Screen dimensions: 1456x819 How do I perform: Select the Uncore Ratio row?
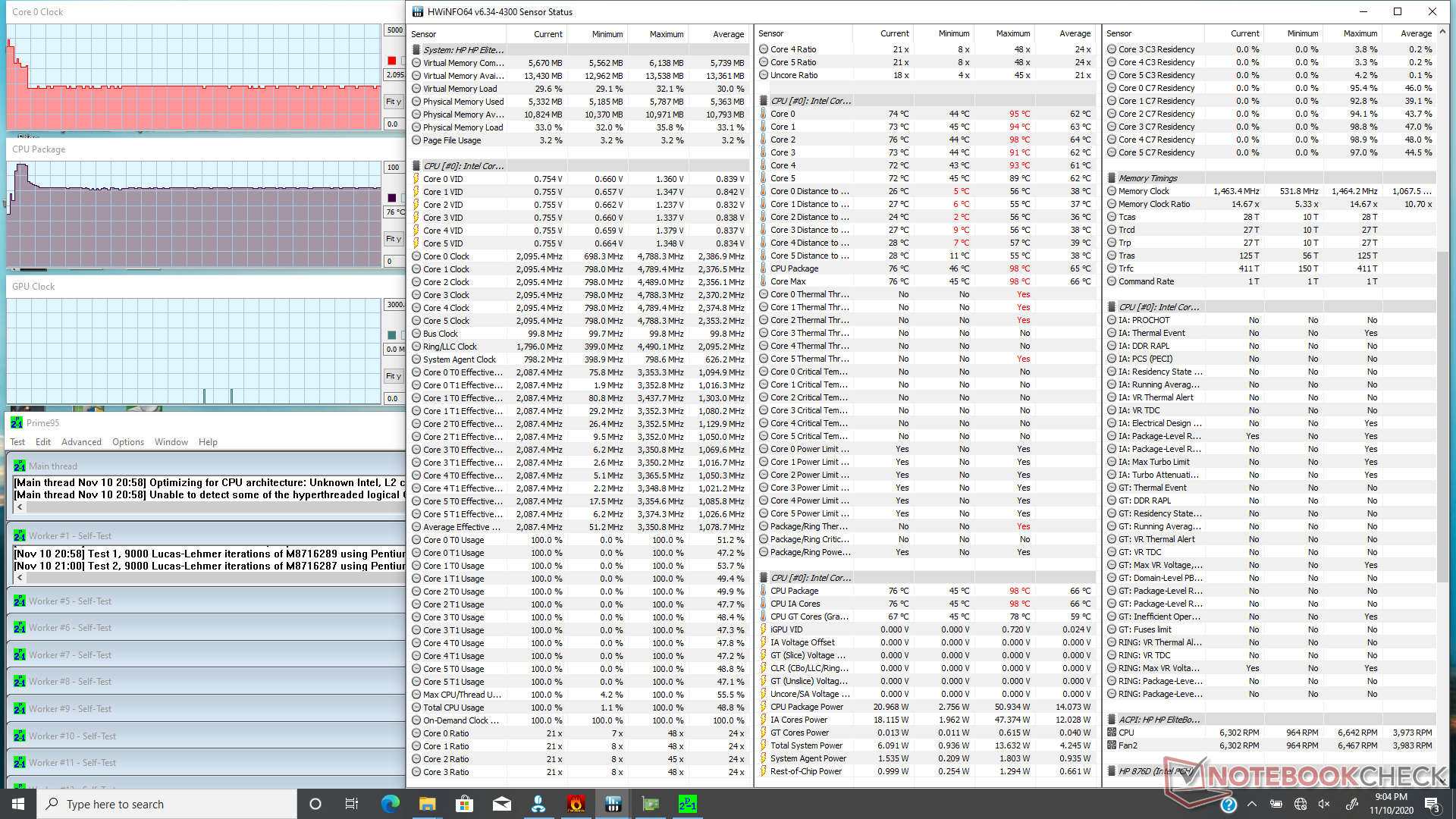[926, 75]
